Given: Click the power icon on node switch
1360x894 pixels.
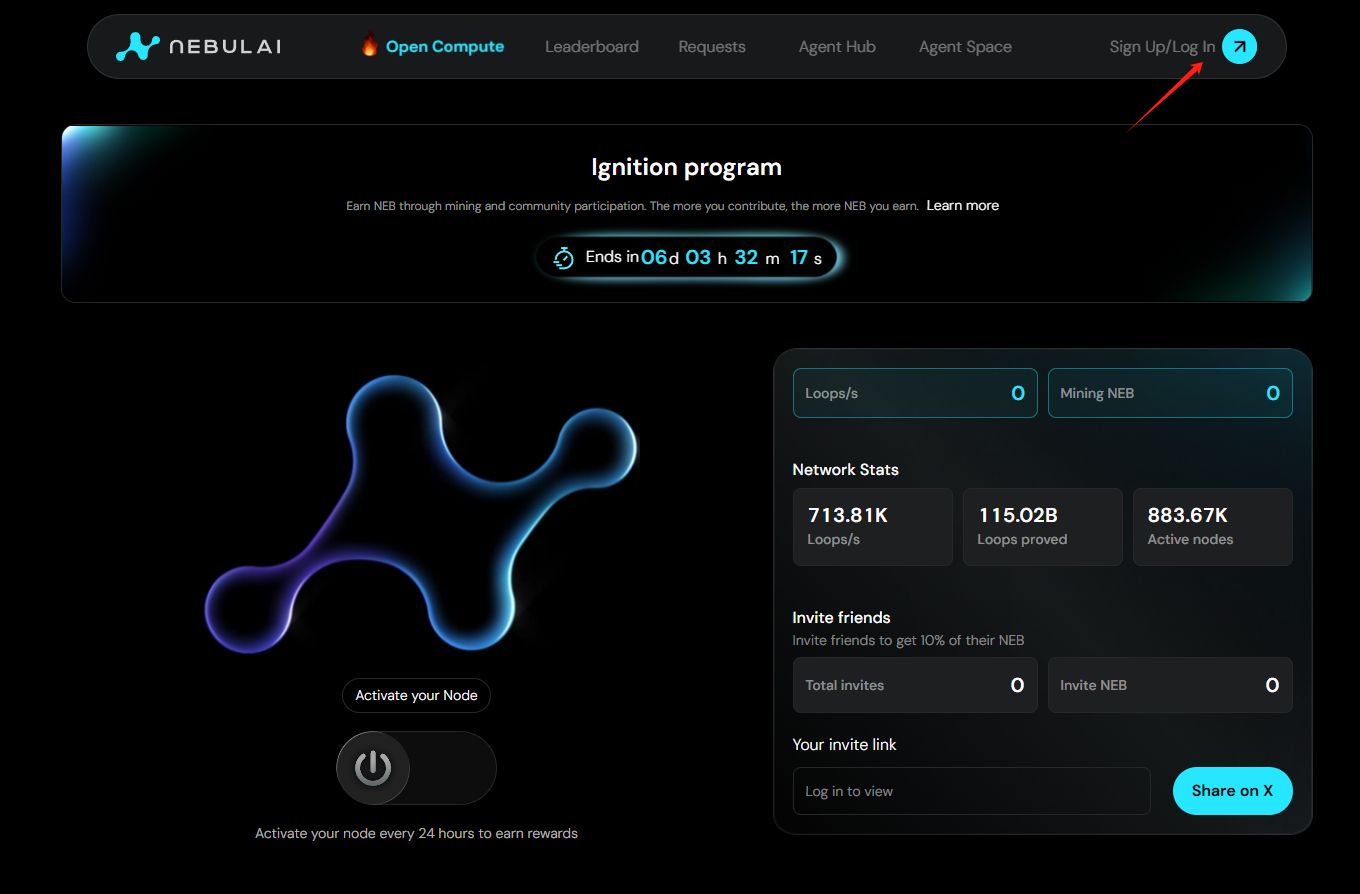Looking at the screenshot, I should click(373, 768).
